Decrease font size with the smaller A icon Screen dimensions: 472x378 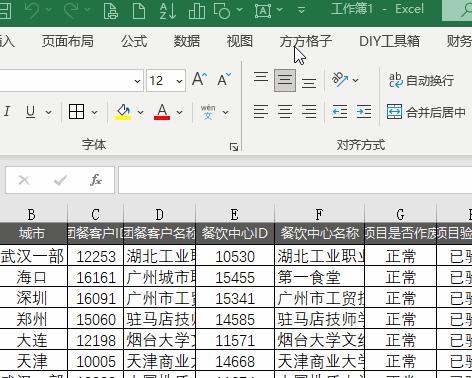click(224, 79)
